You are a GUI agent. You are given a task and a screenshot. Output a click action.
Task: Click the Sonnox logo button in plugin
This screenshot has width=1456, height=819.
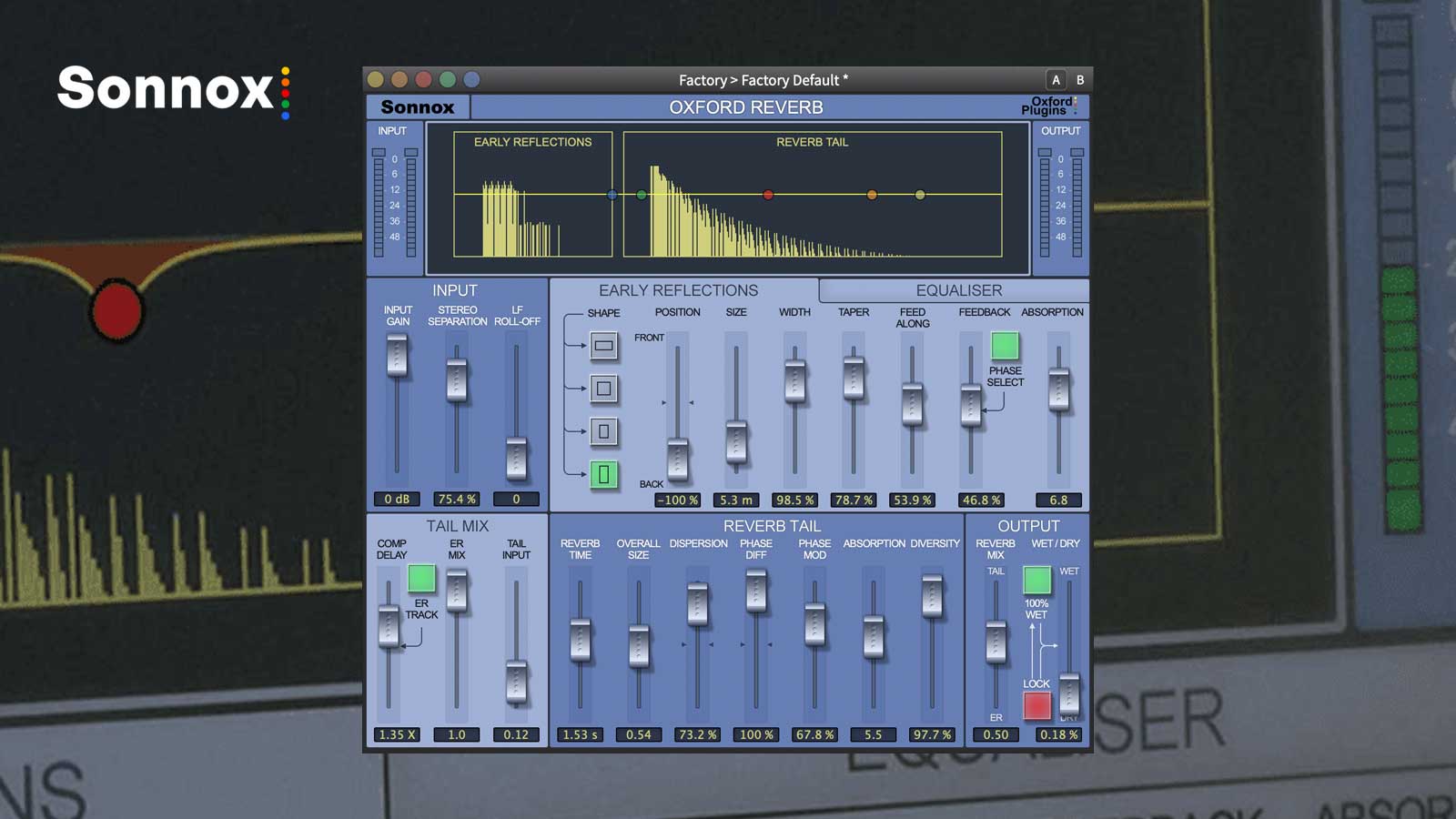pyautogui.click(x=418, y=107)
